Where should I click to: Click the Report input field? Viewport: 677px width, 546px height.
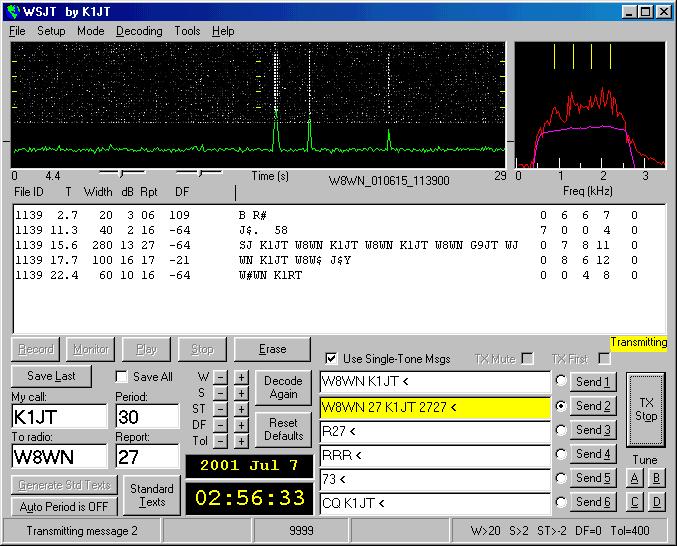point(147,457)
